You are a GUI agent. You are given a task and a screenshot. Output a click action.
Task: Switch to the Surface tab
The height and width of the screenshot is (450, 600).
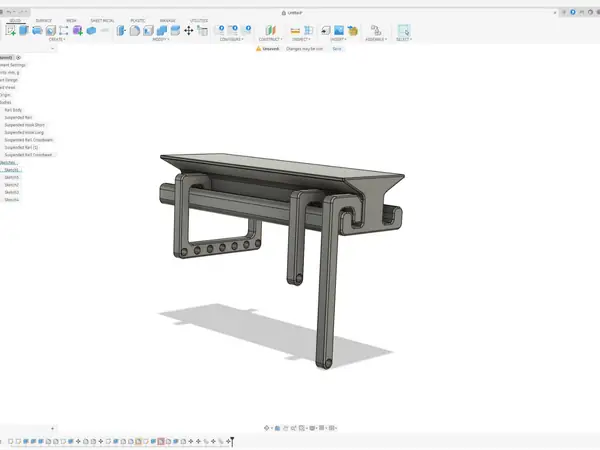(44, 21)
